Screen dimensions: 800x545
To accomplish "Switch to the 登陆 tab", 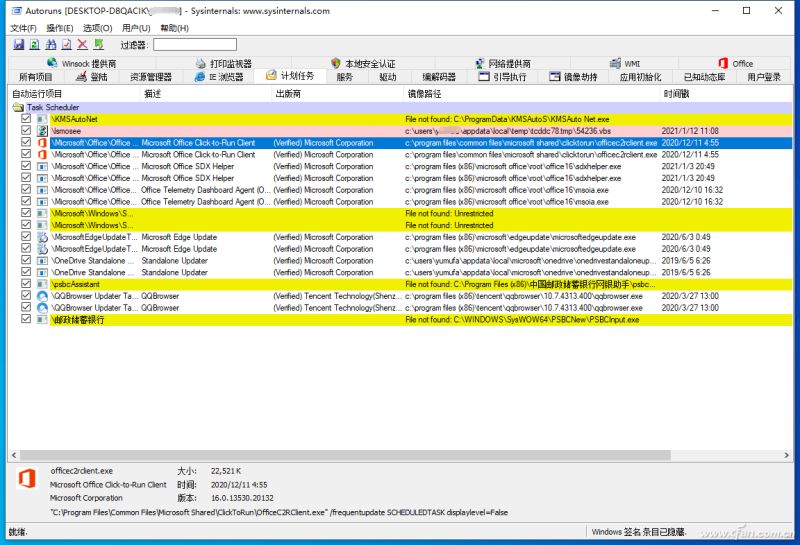I will [x=90, y=77].
